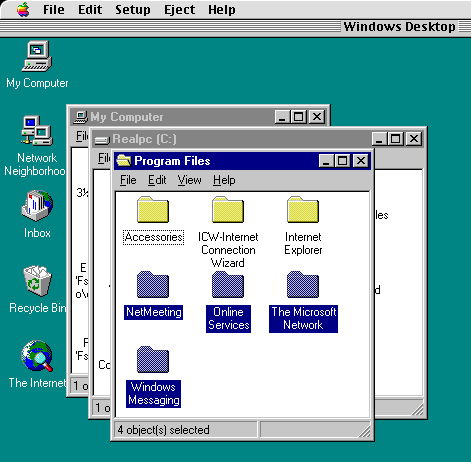Open the Mac Edit menu
Viewport: 471px width, 462px height.
pos(90,10)
